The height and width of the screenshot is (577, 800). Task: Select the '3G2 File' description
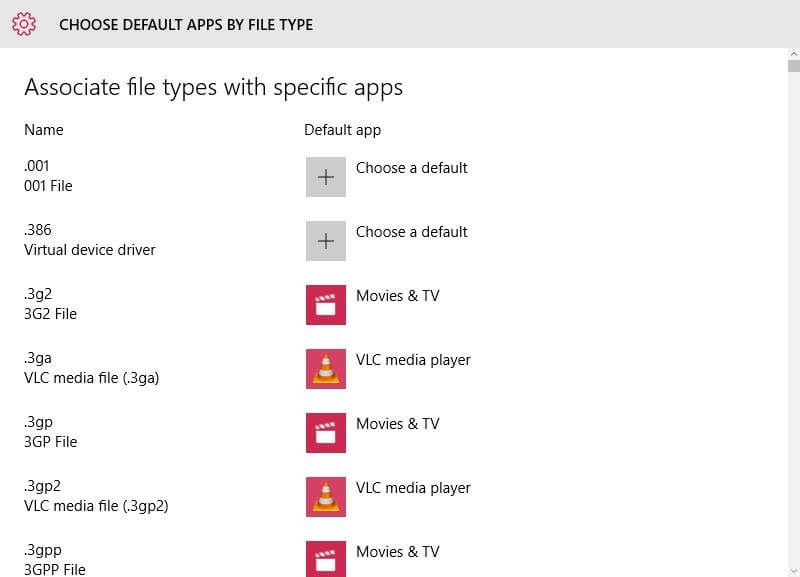[51, 314]
